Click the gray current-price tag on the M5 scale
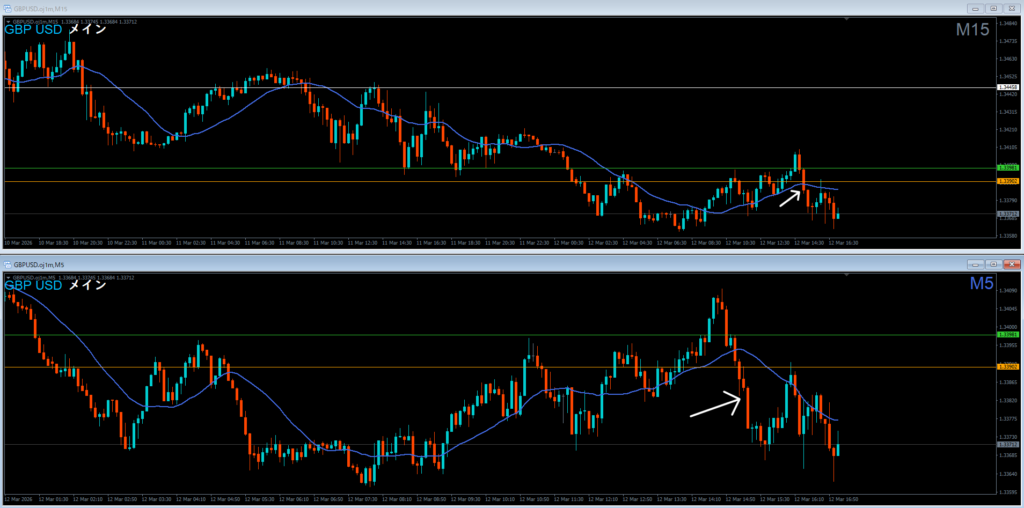This screenshot has height=508, width=1024. 1006,444
